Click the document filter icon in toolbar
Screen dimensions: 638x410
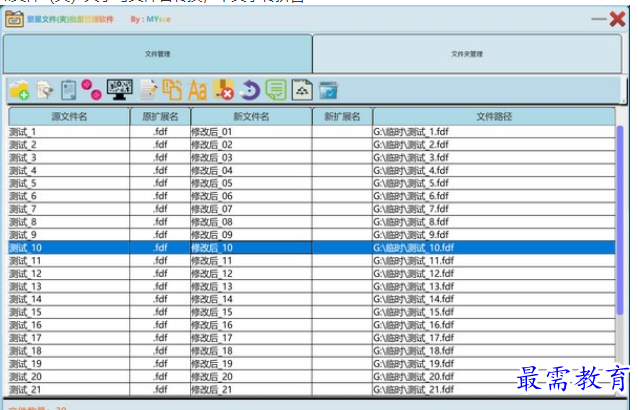[x=45, y=90]
